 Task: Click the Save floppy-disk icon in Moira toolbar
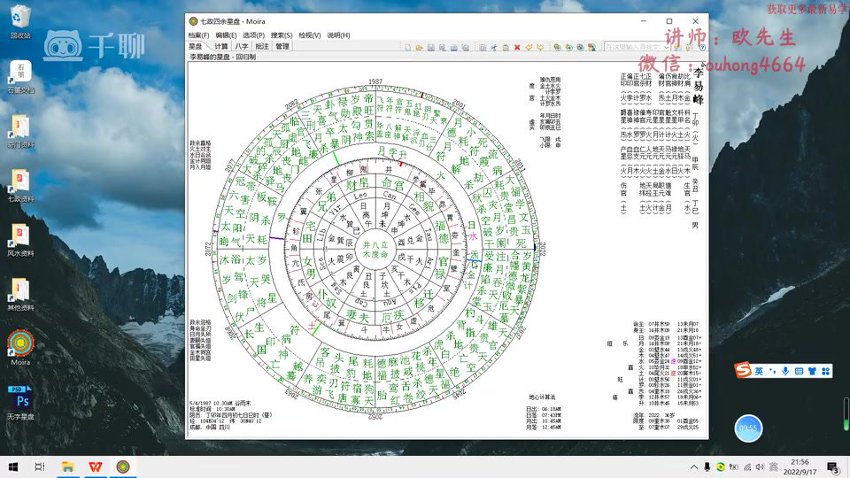pos(431,47)
